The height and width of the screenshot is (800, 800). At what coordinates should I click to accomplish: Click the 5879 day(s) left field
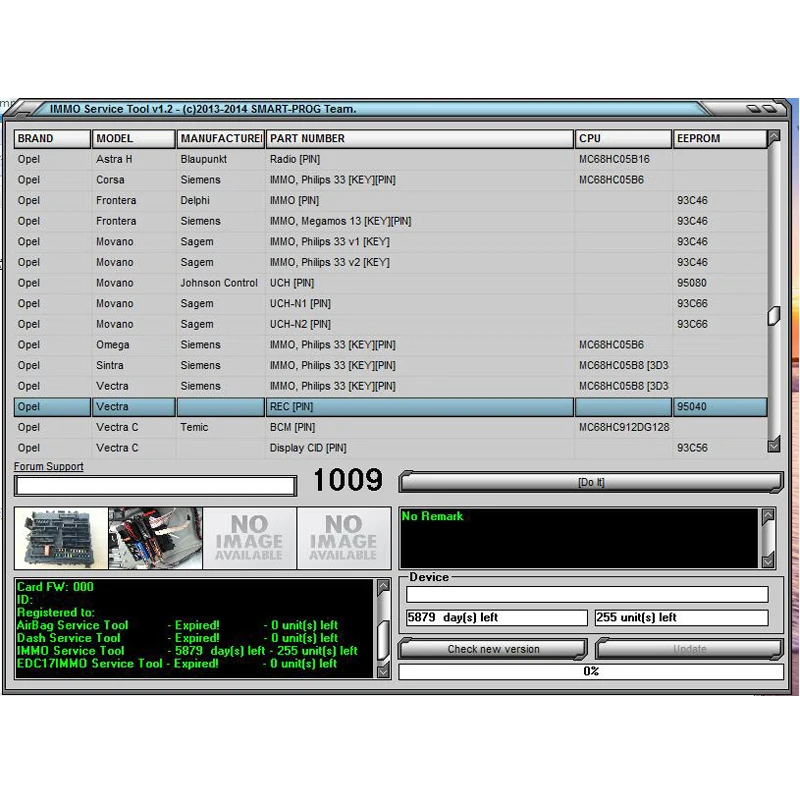(x=497, y=617)
